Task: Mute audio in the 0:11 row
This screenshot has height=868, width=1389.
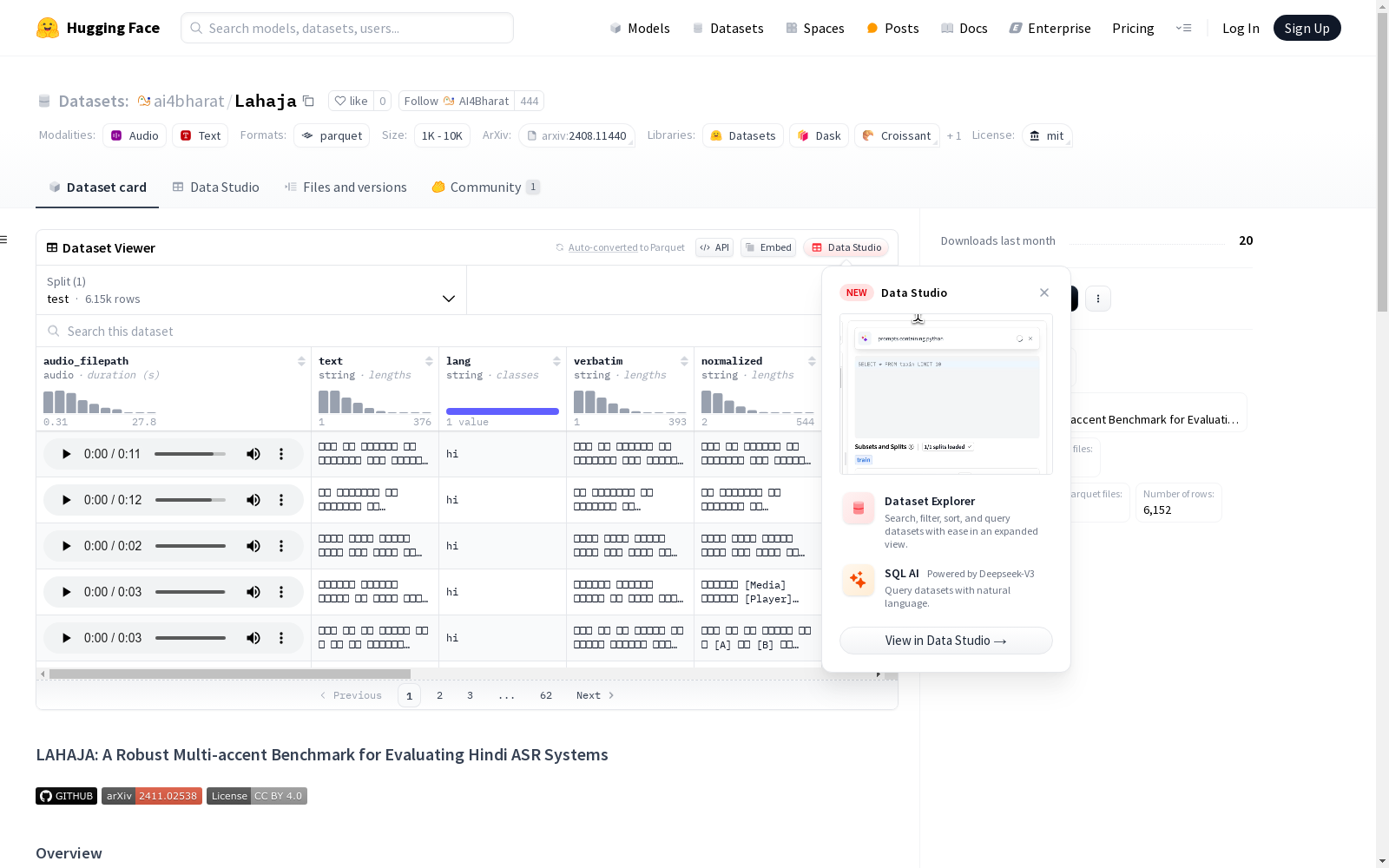Action: pyautogui.click(x=253, y=454)
